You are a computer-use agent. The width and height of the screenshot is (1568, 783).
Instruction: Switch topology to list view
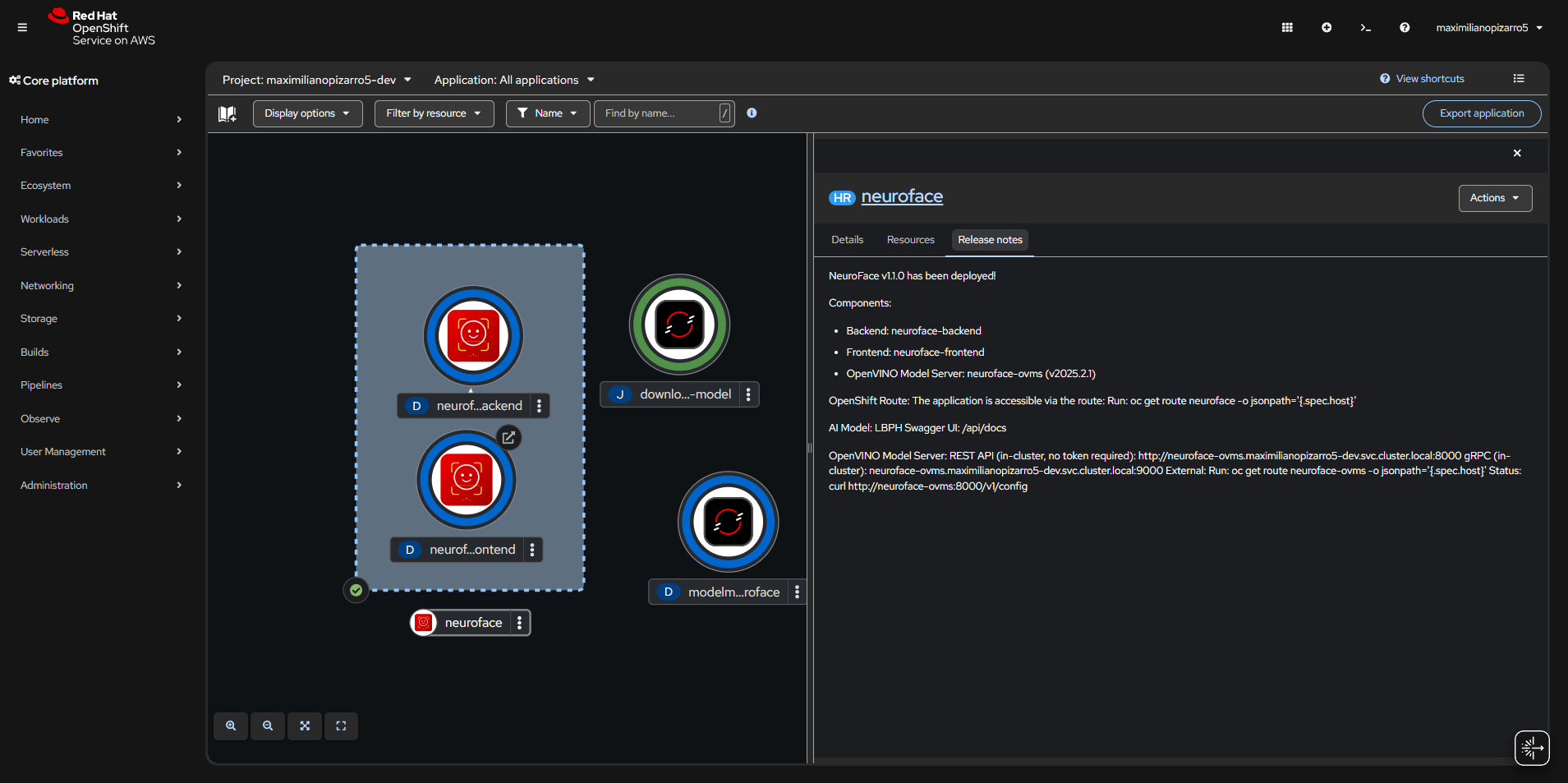1519,79
